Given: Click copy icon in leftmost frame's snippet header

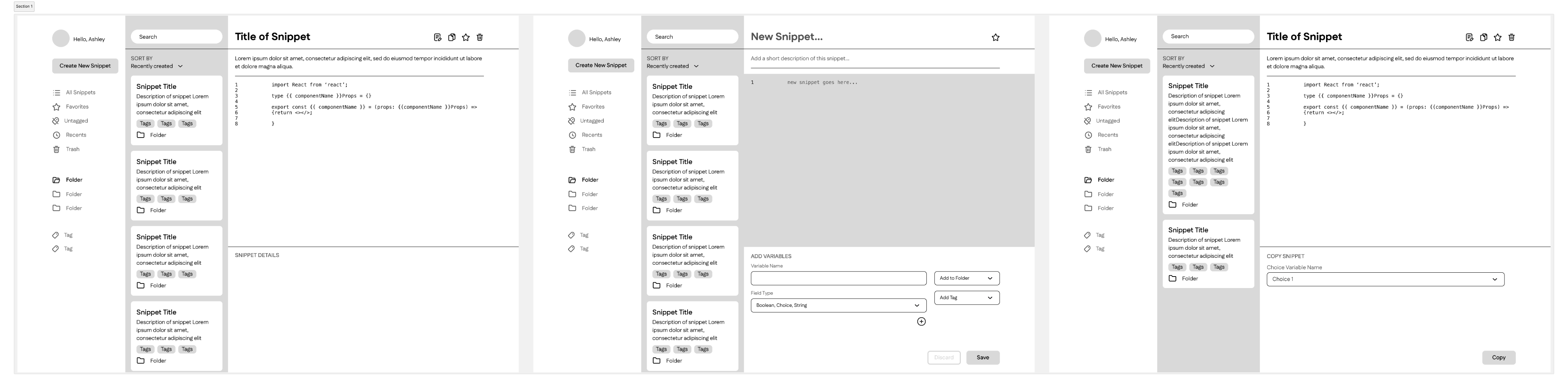Looking at the screenshot, I should click(452, 37).
